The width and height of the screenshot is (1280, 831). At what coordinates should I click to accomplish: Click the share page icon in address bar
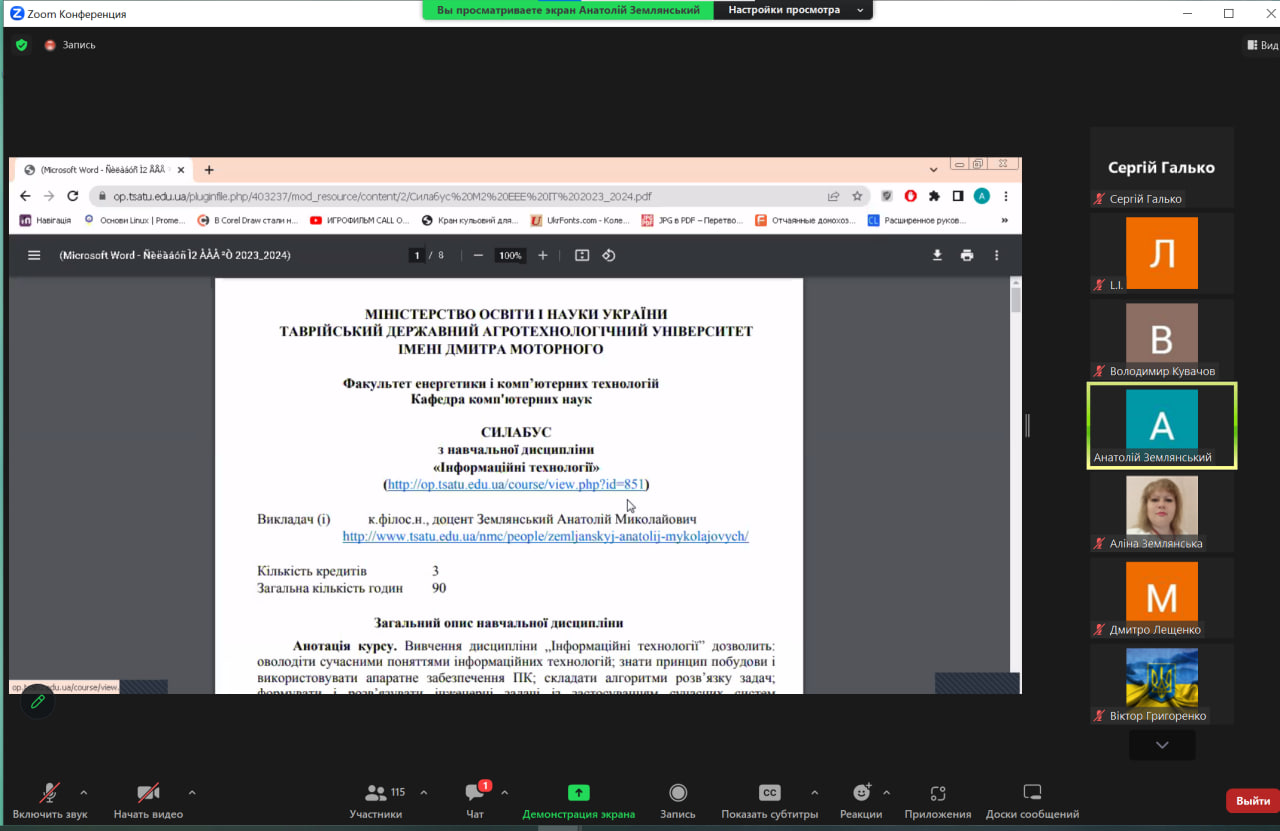833,196
